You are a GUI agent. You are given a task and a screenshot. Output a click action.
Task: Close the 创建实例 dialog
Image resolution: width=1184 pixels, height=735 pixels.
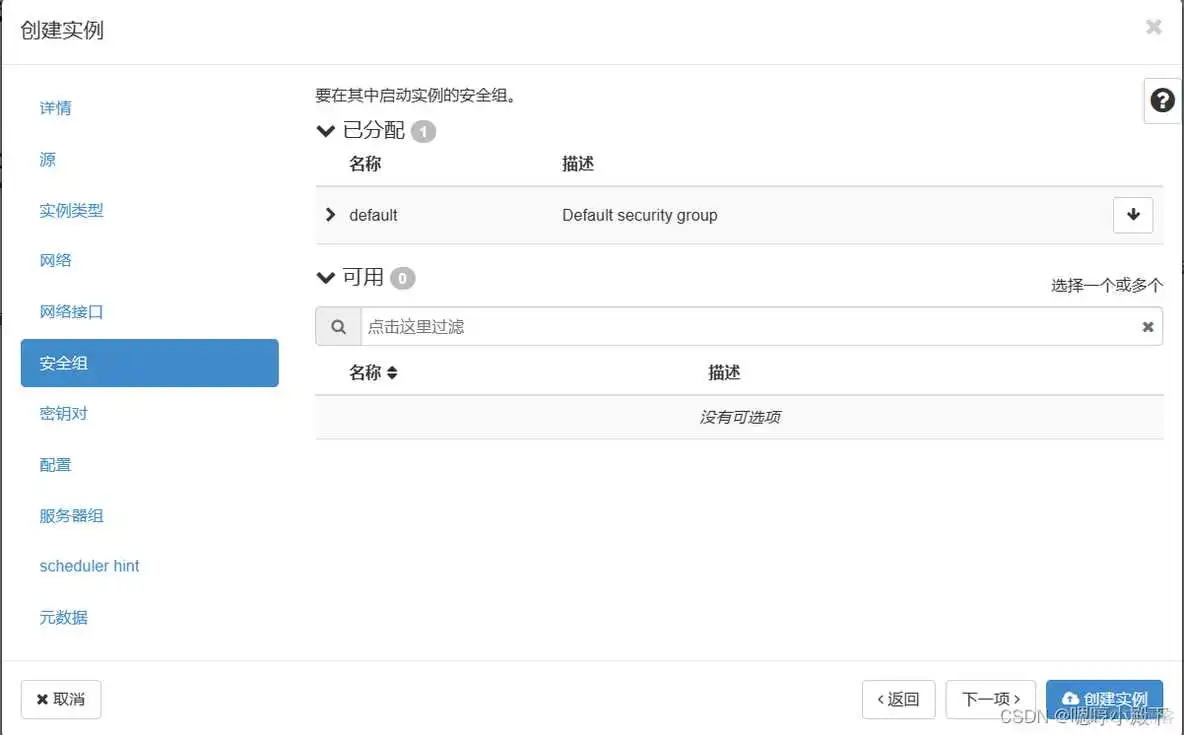1153,27
